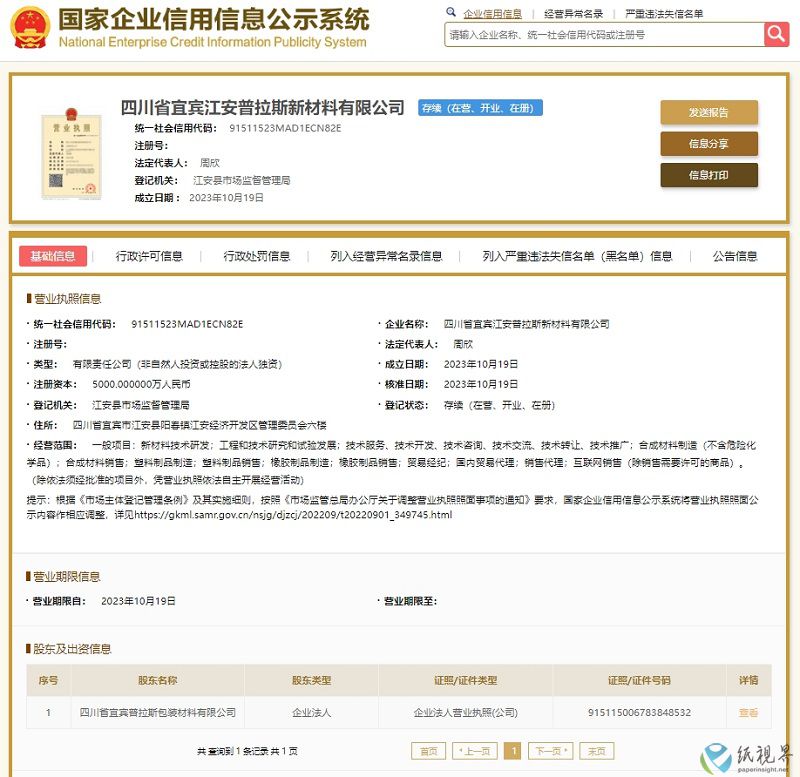Focus the enterprise name search field
This screenshot has width=800, height=777.
(x=605, y=35)
